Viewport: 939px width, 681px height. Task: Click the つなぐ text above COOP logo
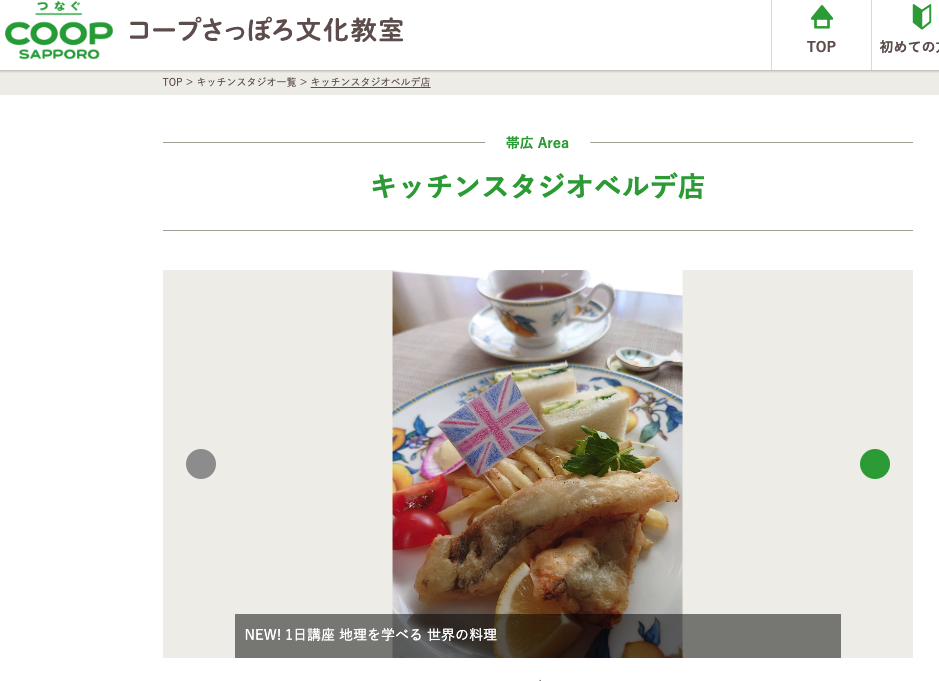pos(59,7)
